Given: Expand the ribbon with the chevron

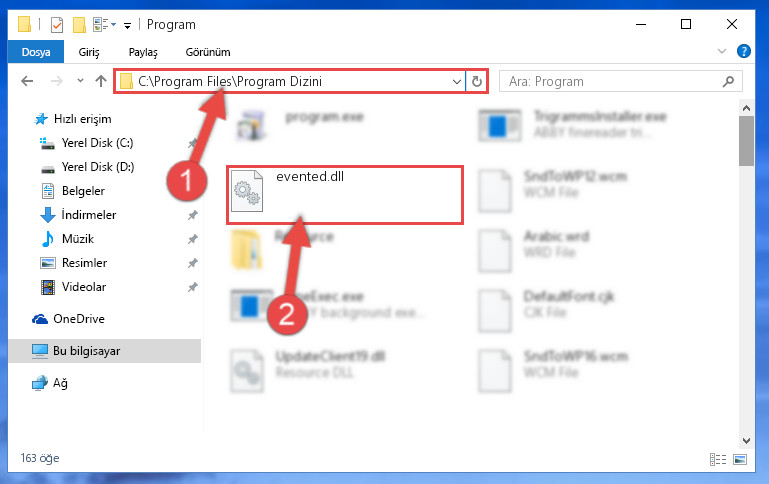Looking at the screenshot, I should coord(721,51).
